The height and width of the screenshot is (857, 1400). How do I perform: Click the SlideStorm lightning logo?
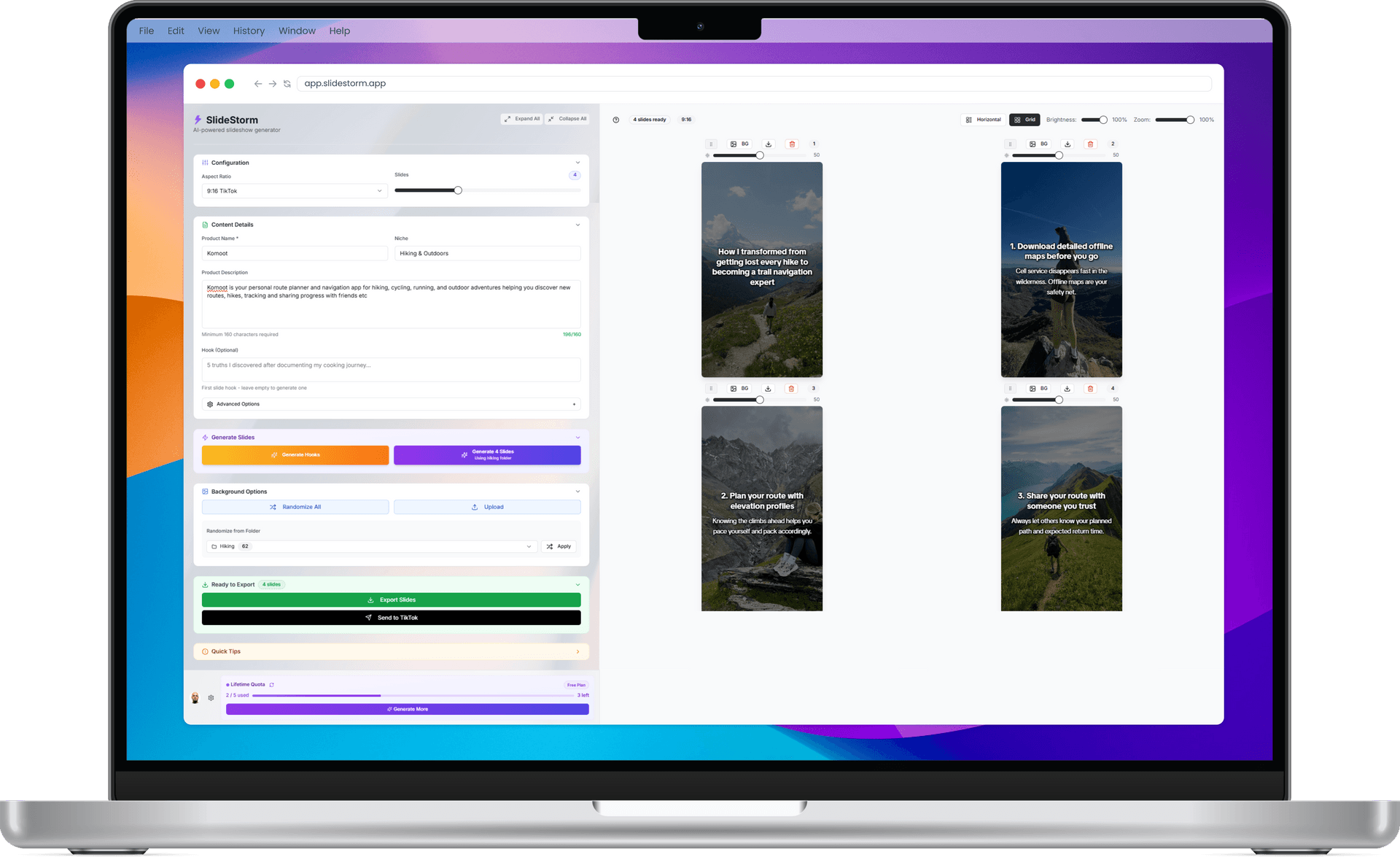[x=198, y=120]
